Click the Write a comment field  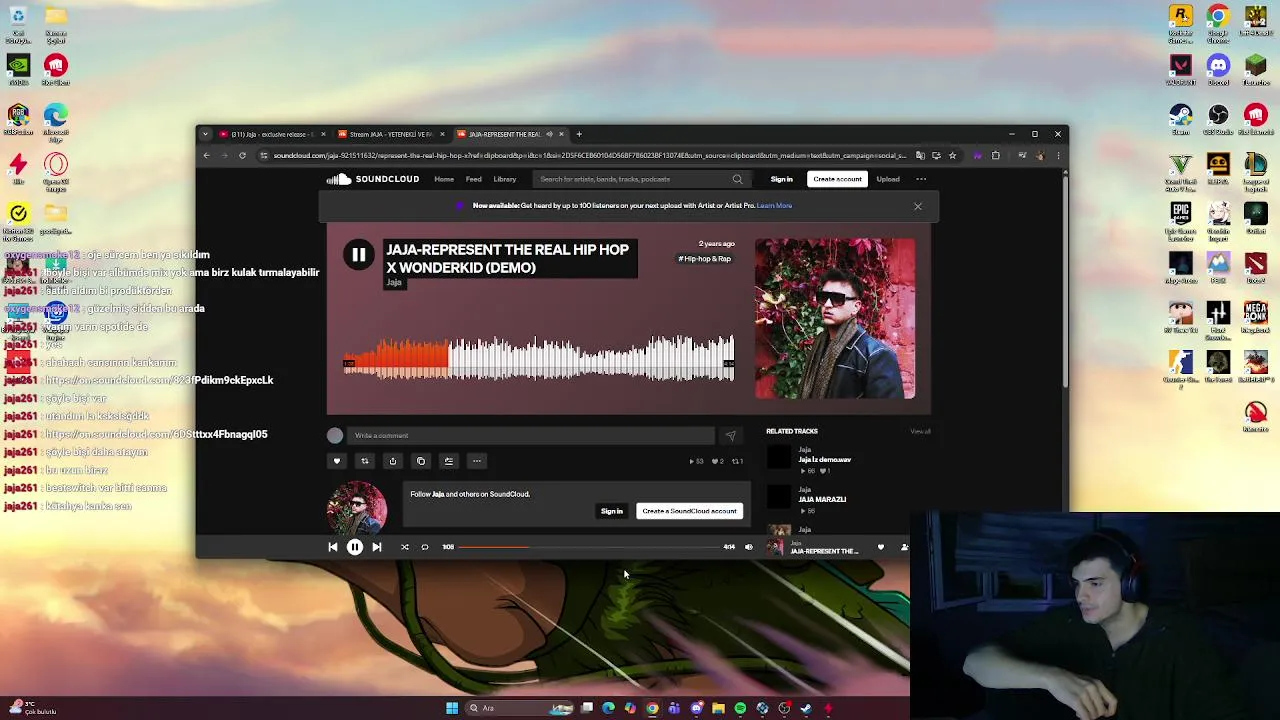coord(531,436)
